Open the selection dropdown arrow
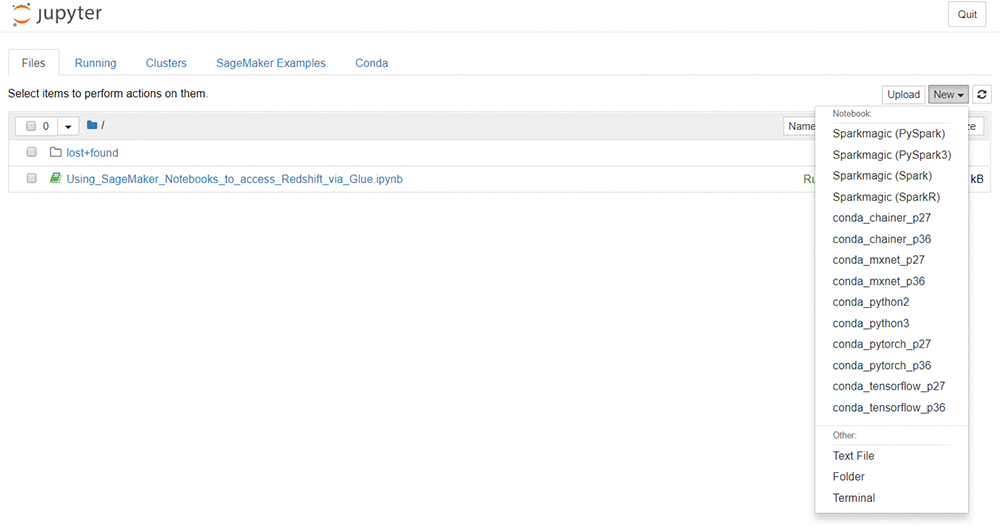The width and height of the screenshot is (1000, 526). click(x=68, y=126)
